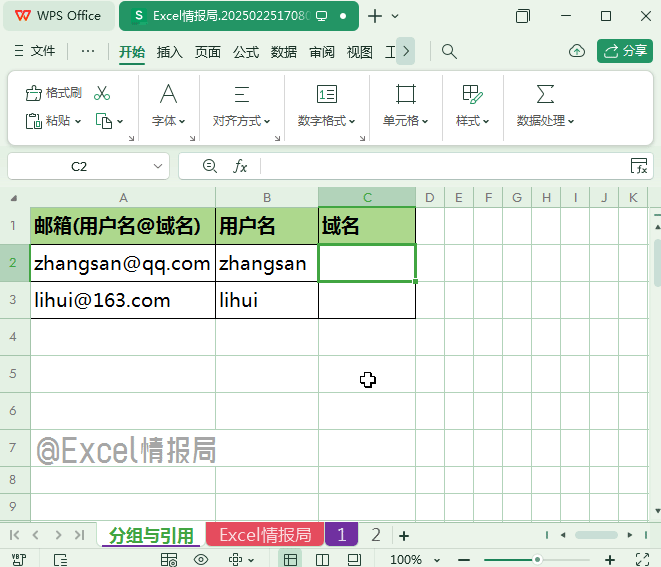Open the formula editor panel icon

[x=639, y=166]
